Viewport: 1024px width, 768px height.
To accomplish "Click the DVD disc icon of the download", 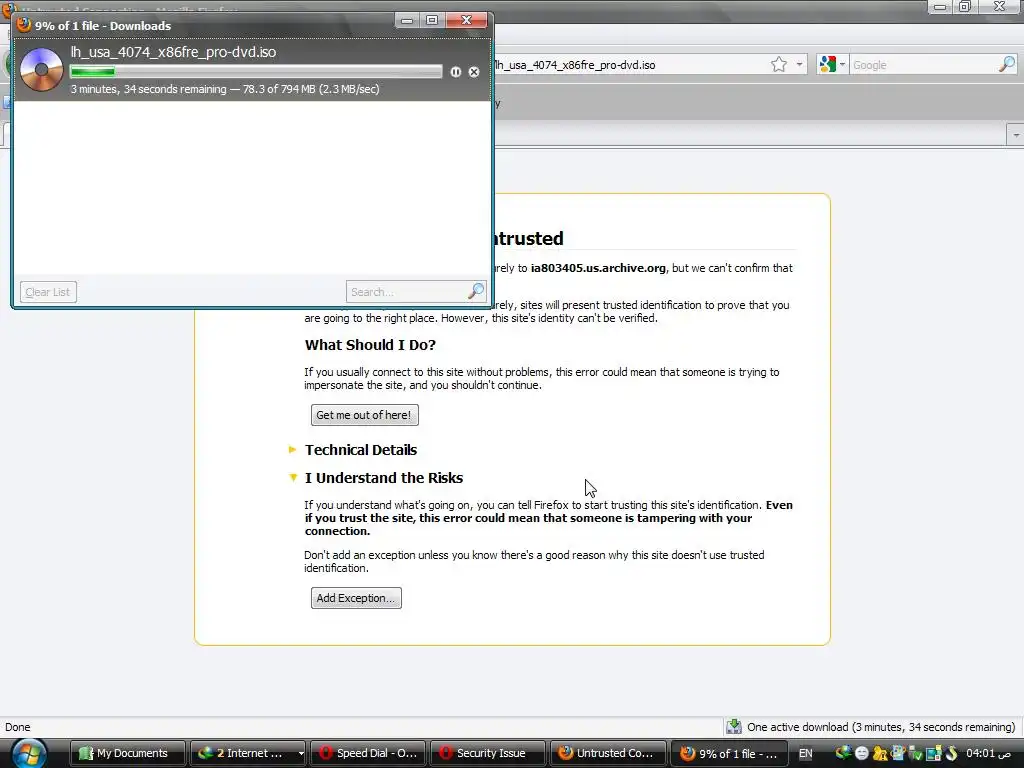I will click(41, 69).
